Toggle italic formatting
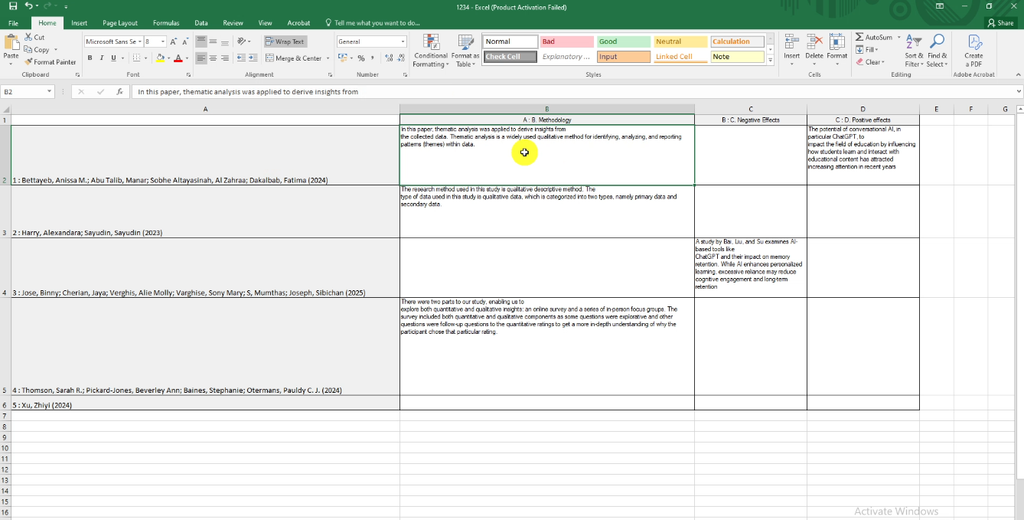 [101, 58]
